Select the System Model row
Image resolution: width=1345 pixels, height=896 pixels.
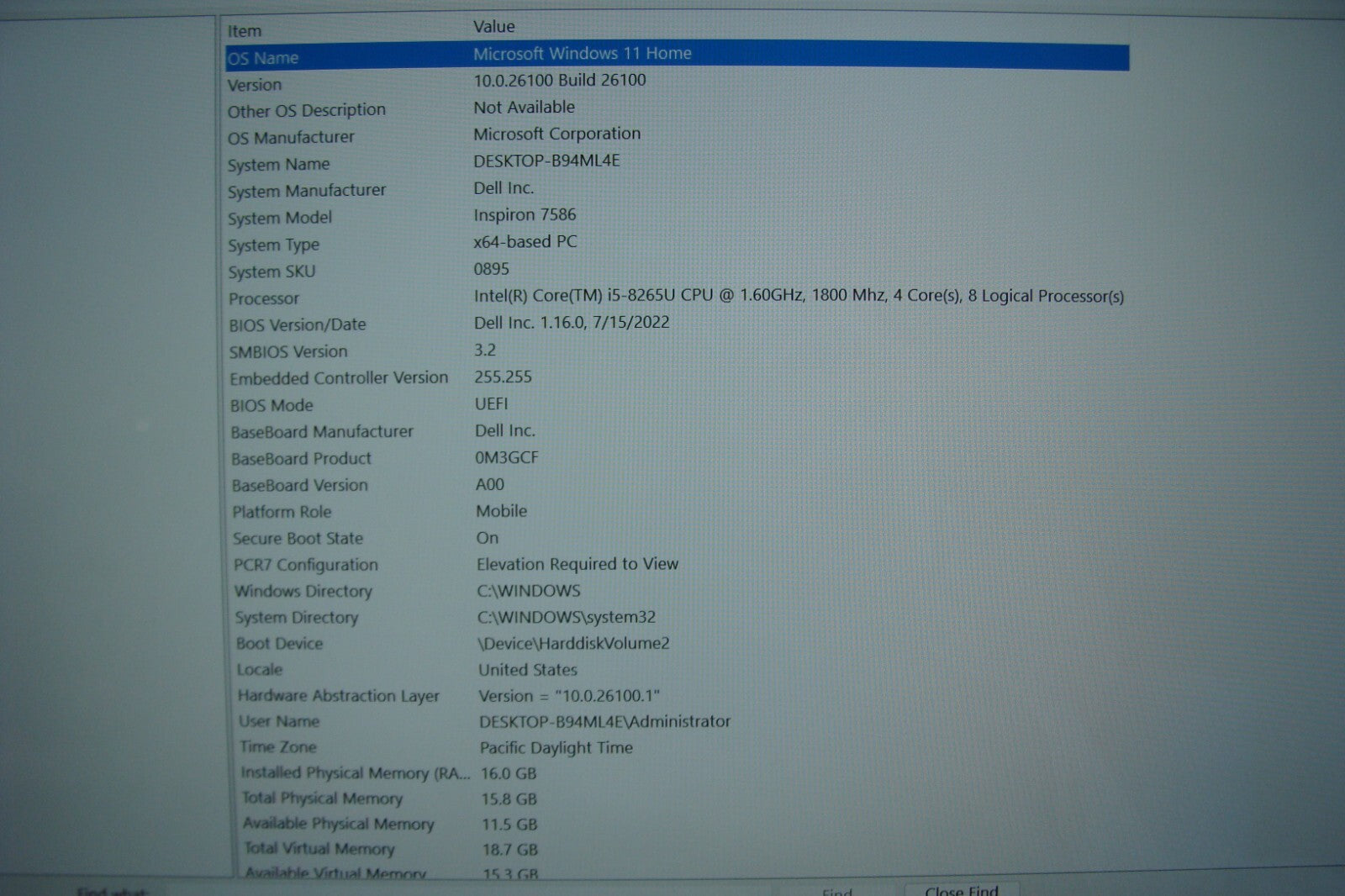(x=280, y=218)
